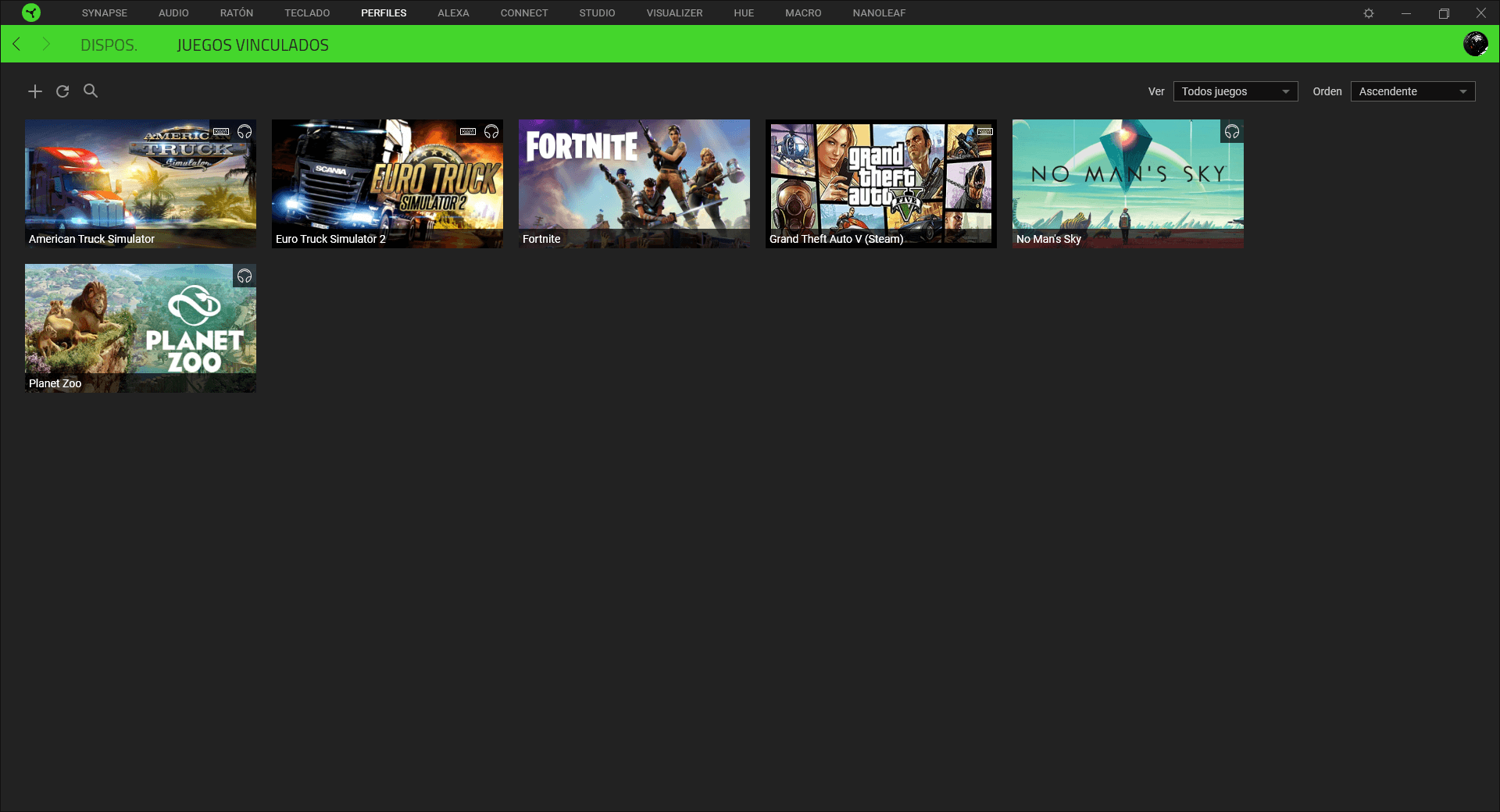1500x812 pixels.
Task: Add a new linked game with the plus icon
Action: pyautogui.click(x=35, y=91)
